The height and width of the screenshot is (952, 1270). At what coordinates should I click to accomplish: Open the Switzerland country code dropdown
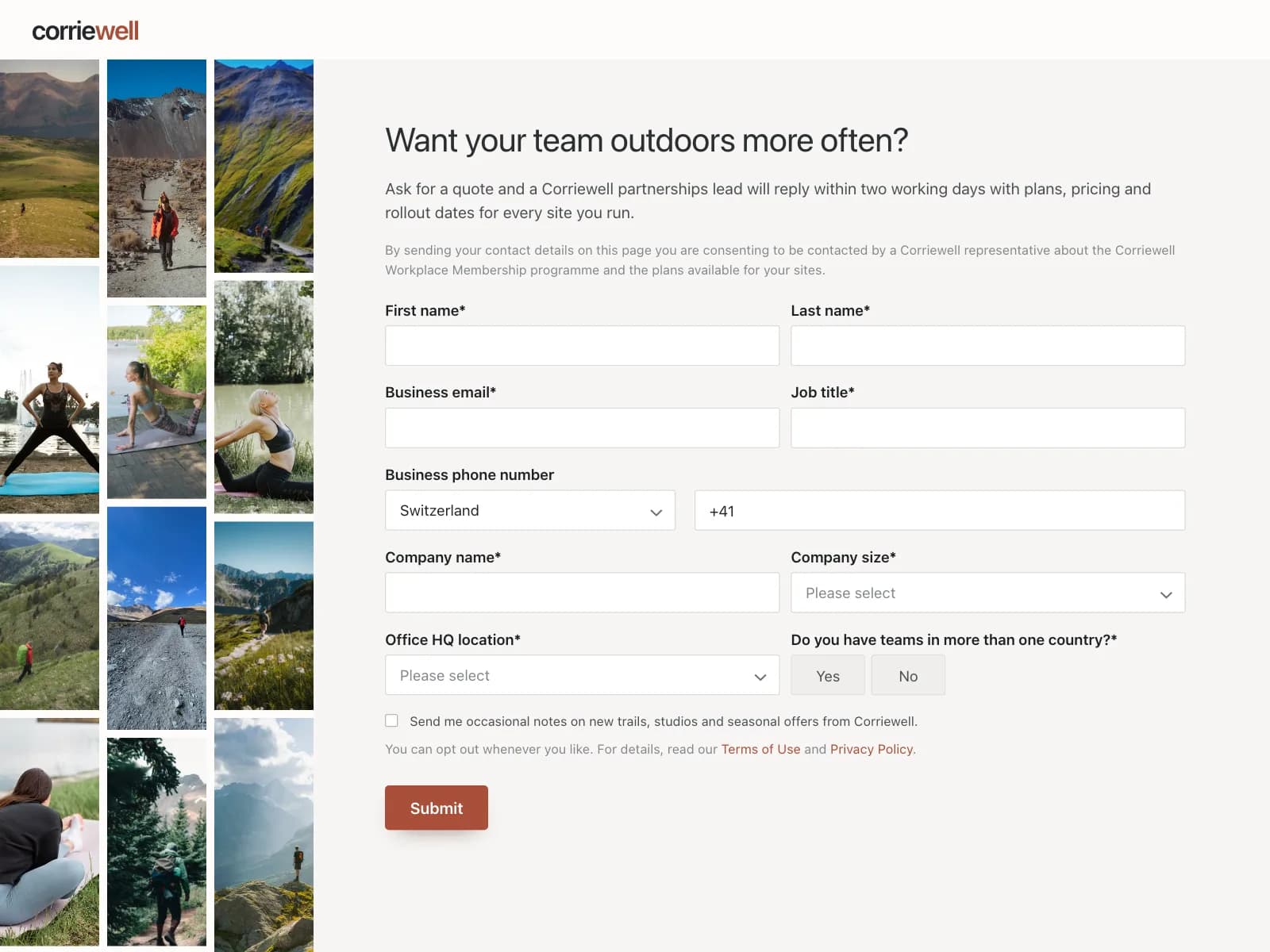pos(530,510)
